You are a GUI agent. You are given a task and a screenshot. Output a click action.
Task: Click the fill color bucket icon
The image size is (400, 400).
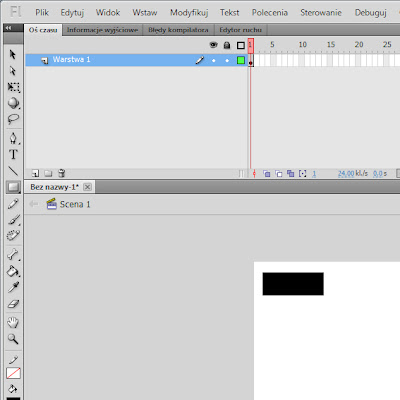(13, 388)
